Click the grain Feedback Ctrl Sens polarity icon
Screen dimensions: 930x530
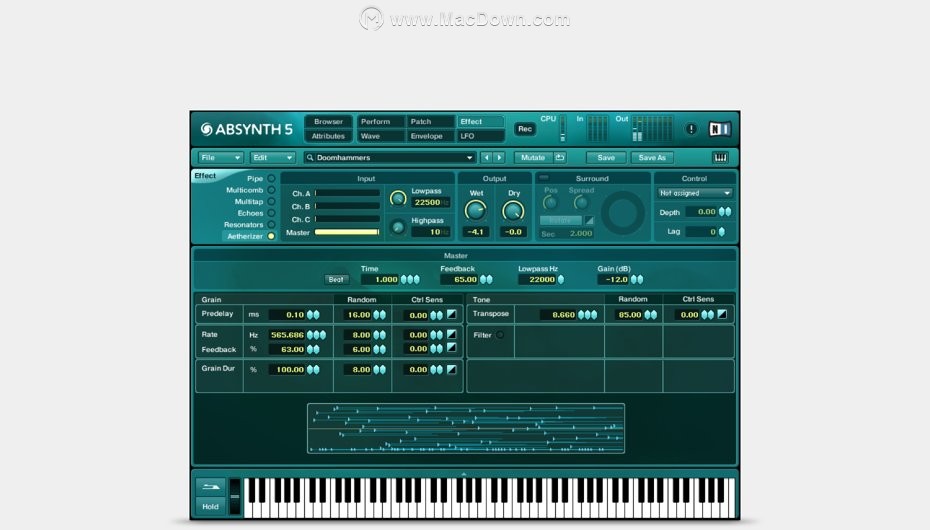tap(451, 348)
